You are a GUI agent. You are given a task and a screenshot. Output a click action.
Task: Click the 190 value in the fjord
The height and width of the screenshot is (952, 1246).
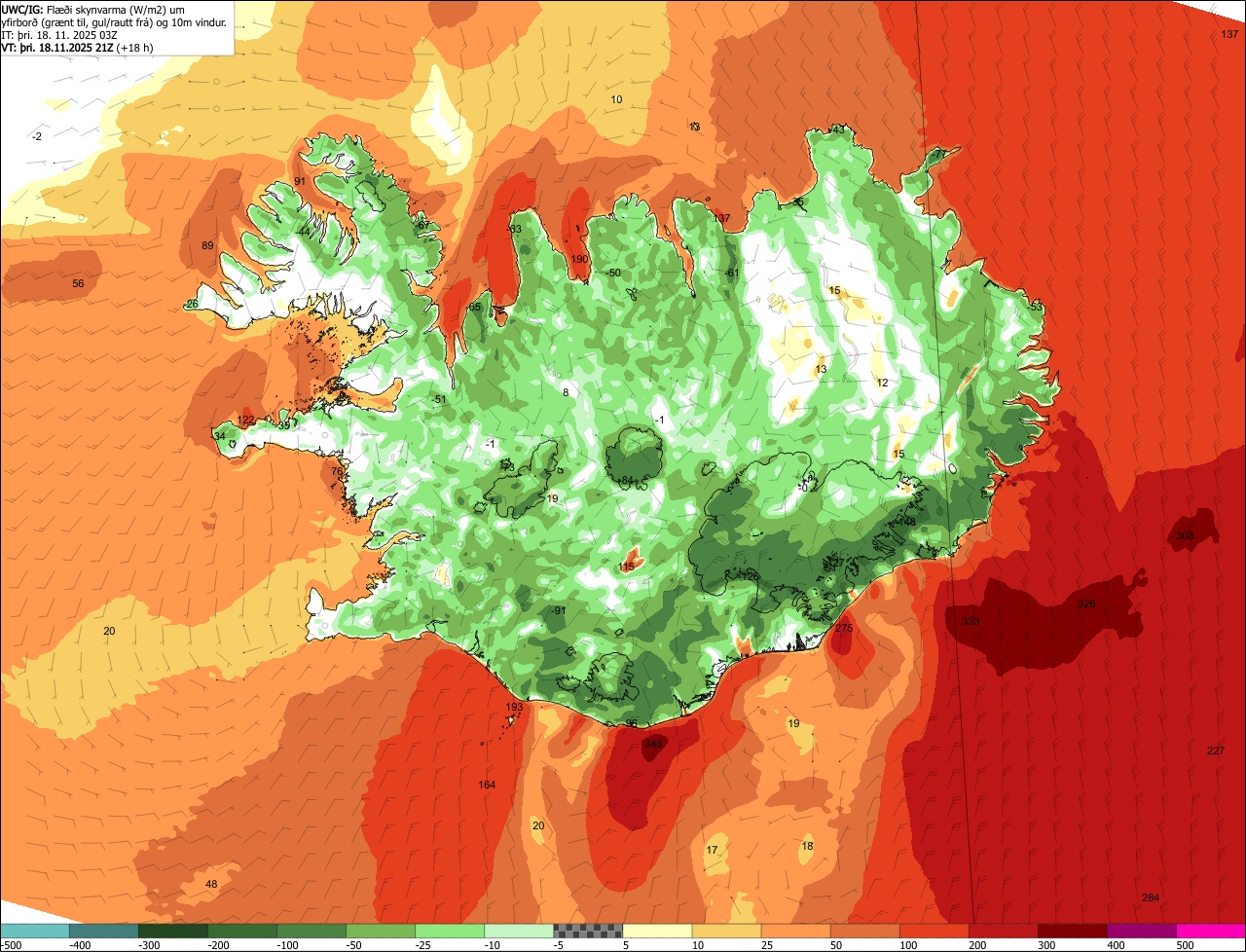coord(579,259)
